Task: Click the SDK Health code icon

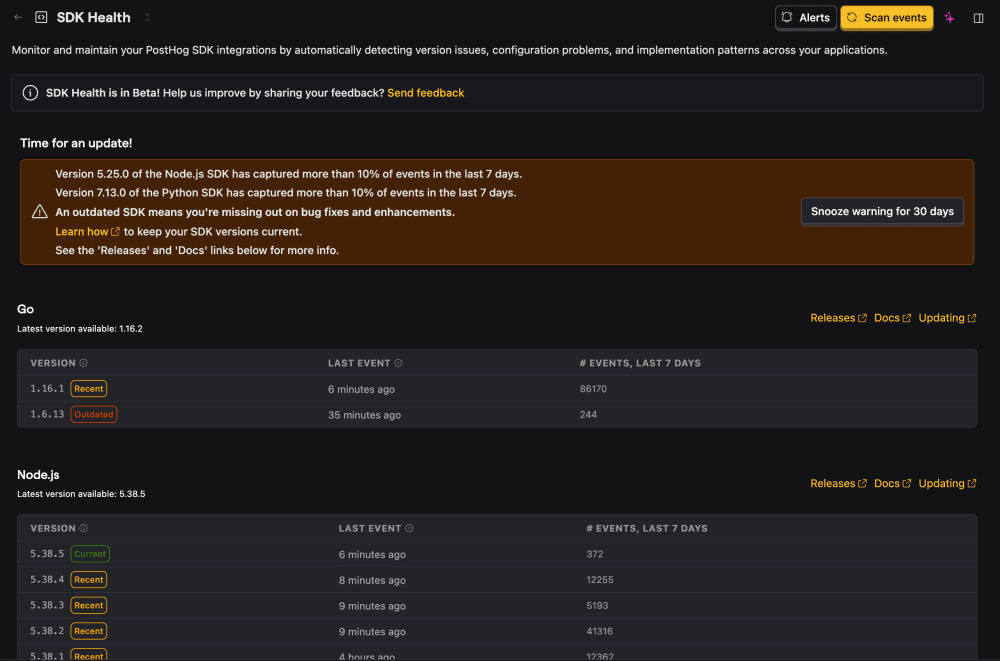Action: pyautogui.click(x=41, y=17)
